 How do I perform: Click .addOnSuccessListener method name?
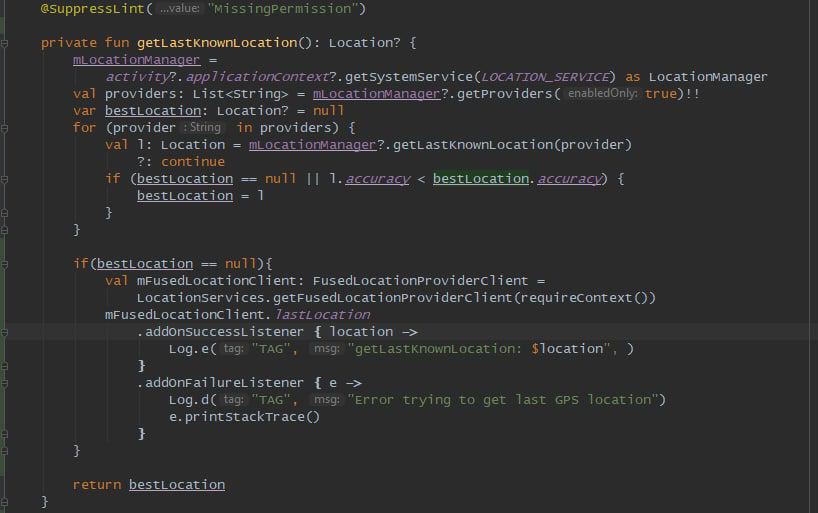pos(221,332)
